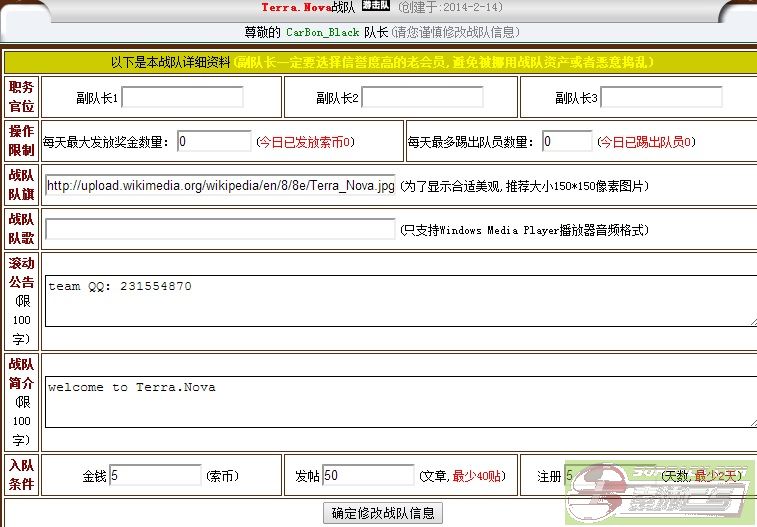Grab the team intro textarea resize handle
Viewport: 757px width, 527px height.
pyautogui.click(x=752, y=422)
